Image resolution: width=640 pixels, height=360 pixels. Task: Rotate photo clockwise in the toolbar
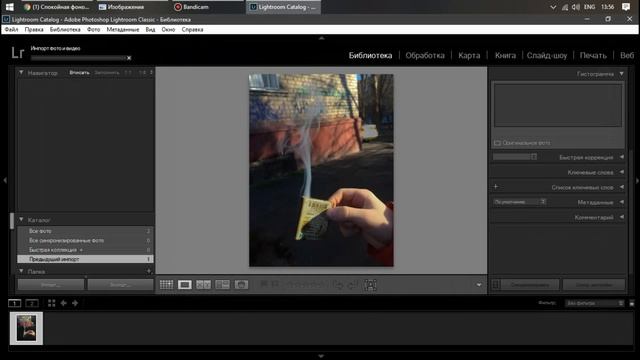pos(352,285)
